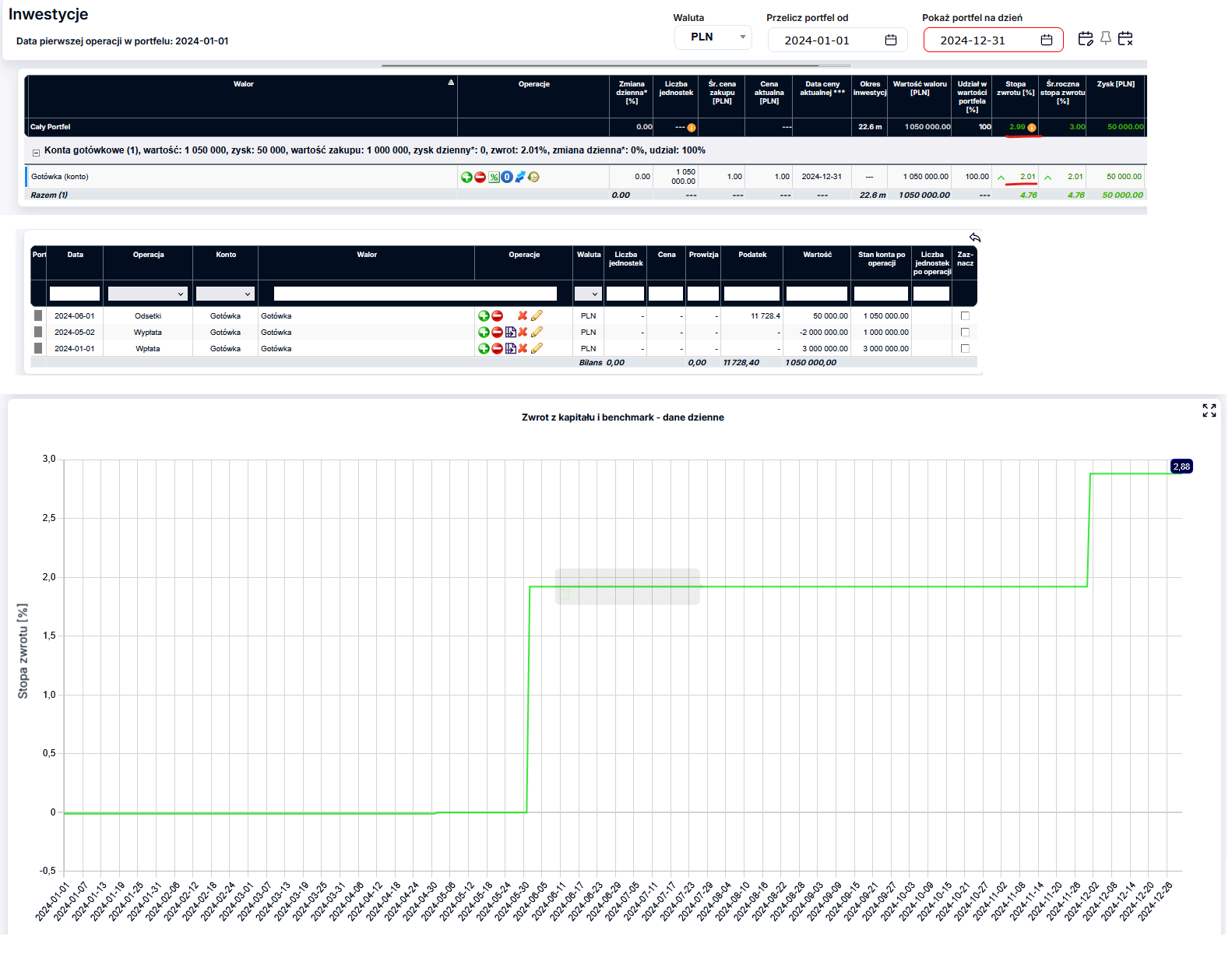Open the Waluta PLN currency dropdown
The height and width of the screenshot is (972, 1232).
[713, 37]
